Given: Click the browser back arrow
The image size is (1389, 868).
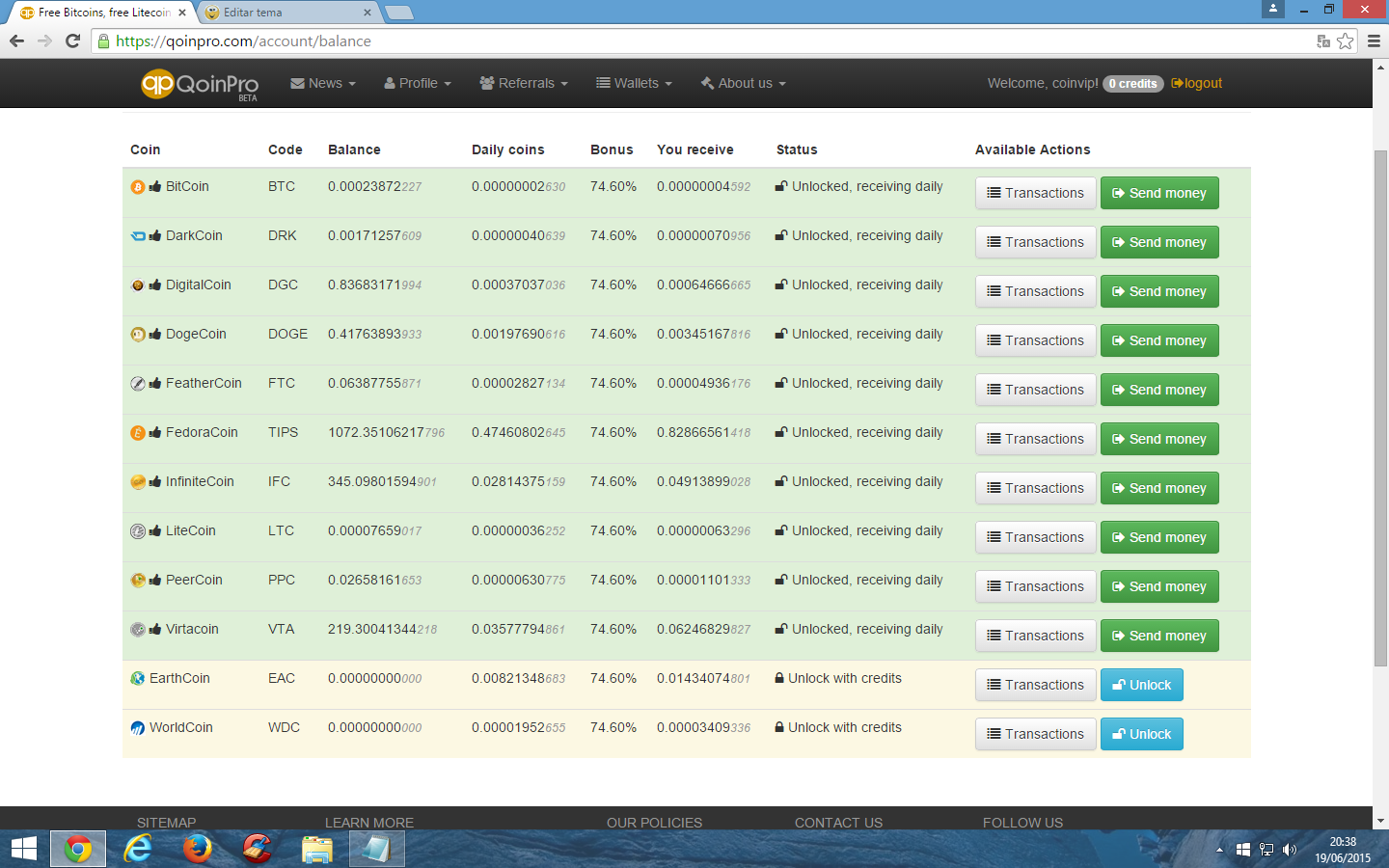Looking at the screenshot, I should [16, 41].
